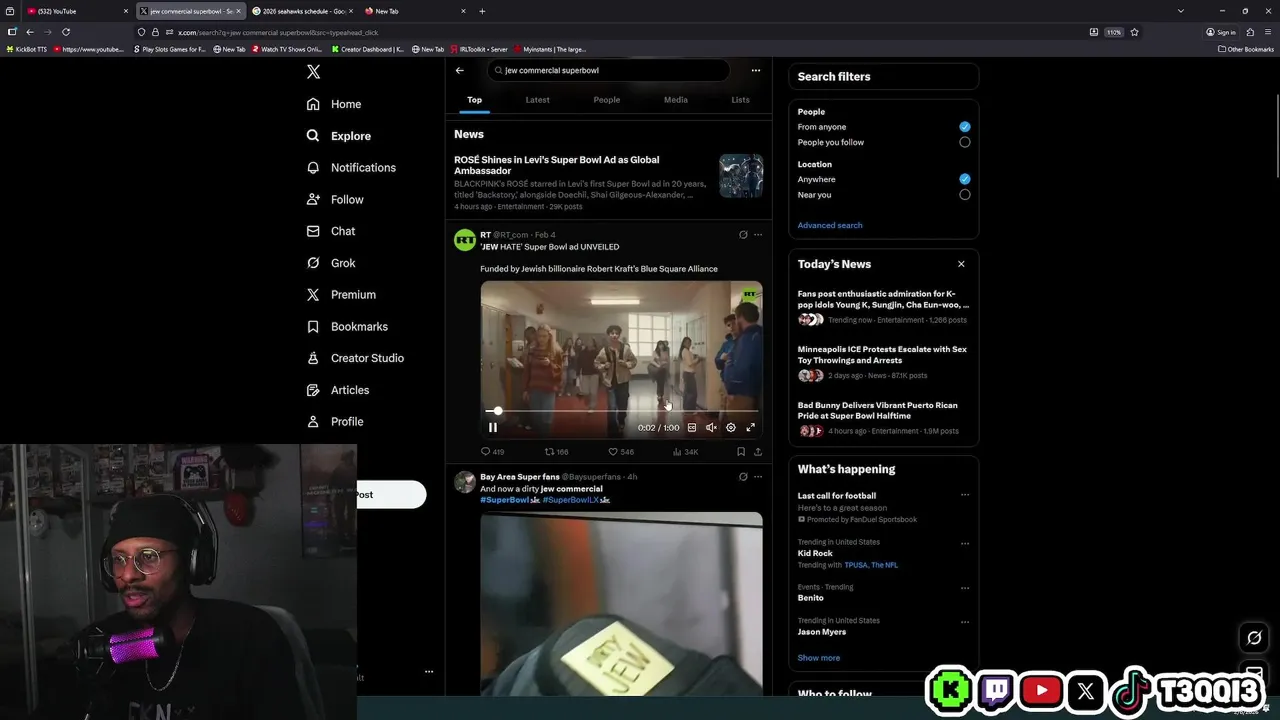Viewport: 1280px width, 720px height.
Task: Seek on the RT video progress bar
Action: pos(621,411)
